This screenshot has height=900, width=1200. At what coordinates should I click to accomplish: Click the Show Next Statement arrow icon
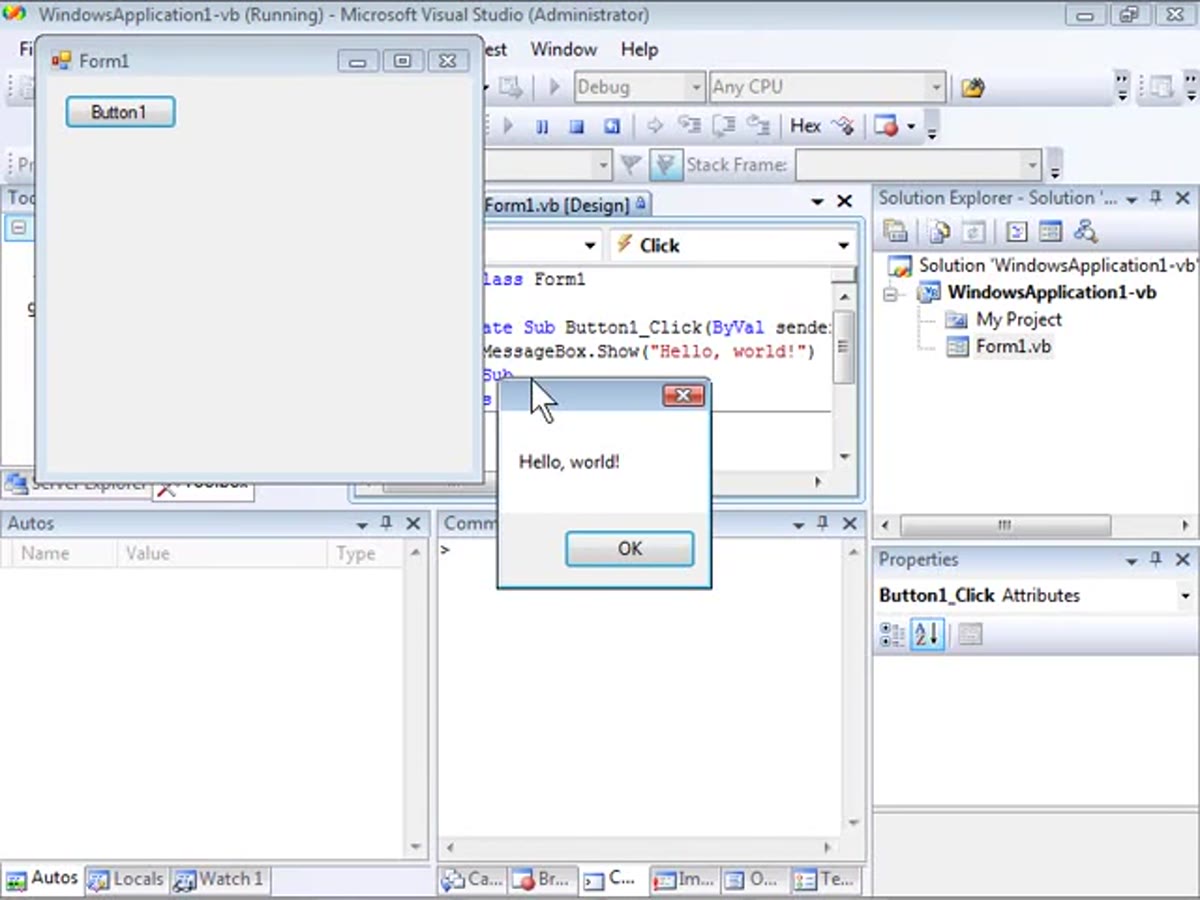[655, 126]
